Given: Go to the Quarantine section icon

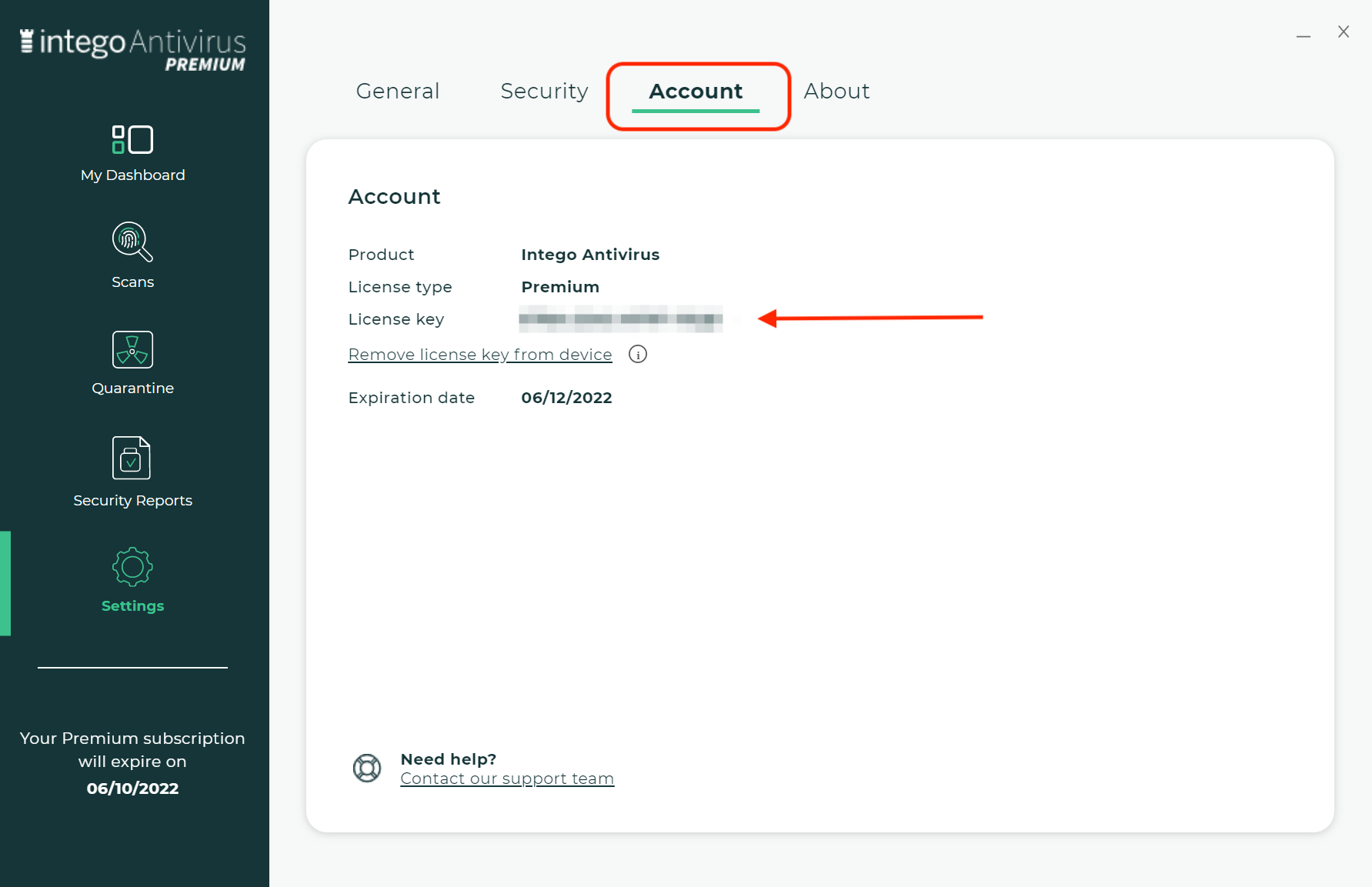Looking at the screenshot, I should coord(132,350).
